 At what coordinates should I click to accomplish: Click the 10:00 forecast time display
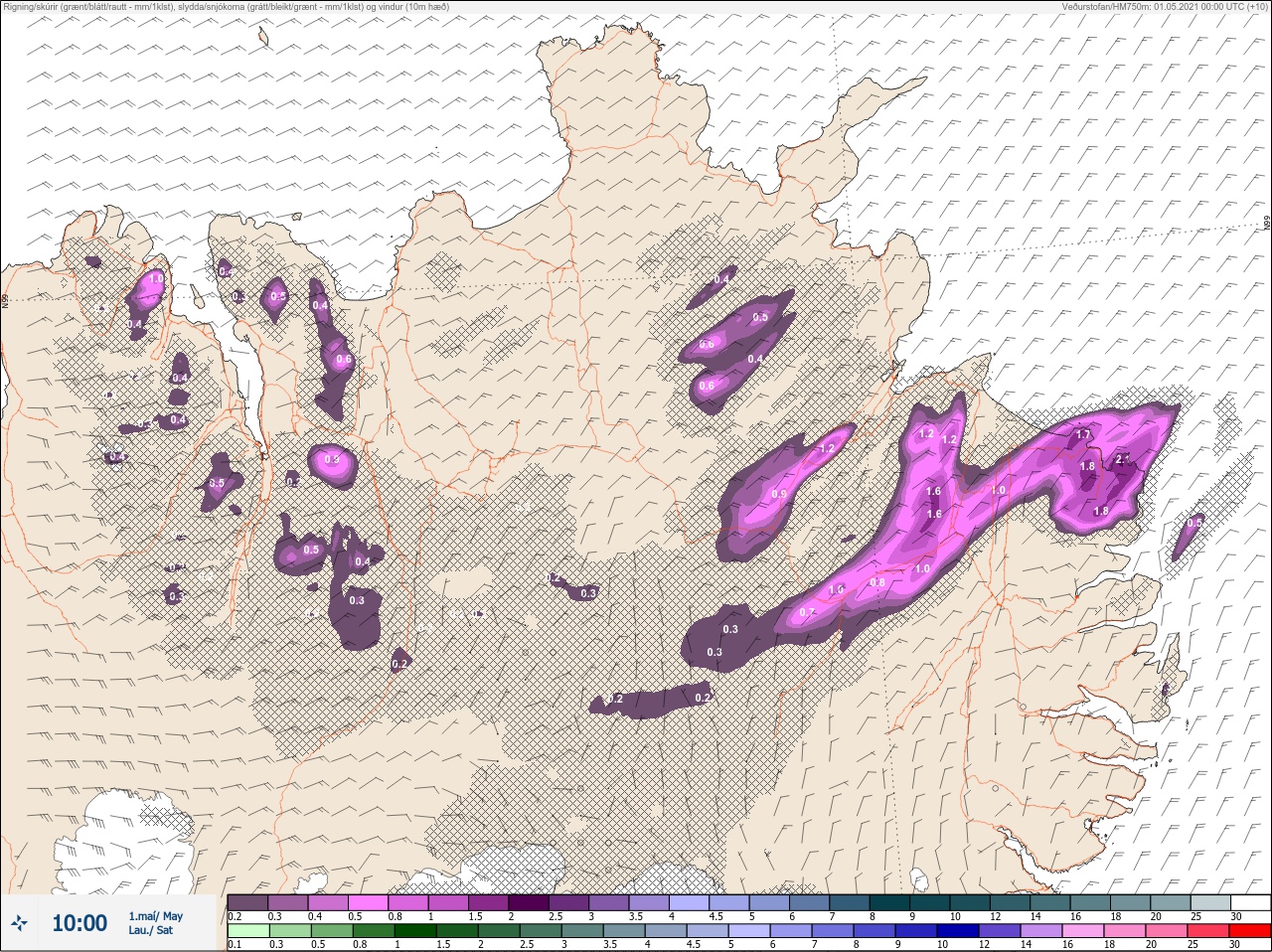click(x=79, y=923)
